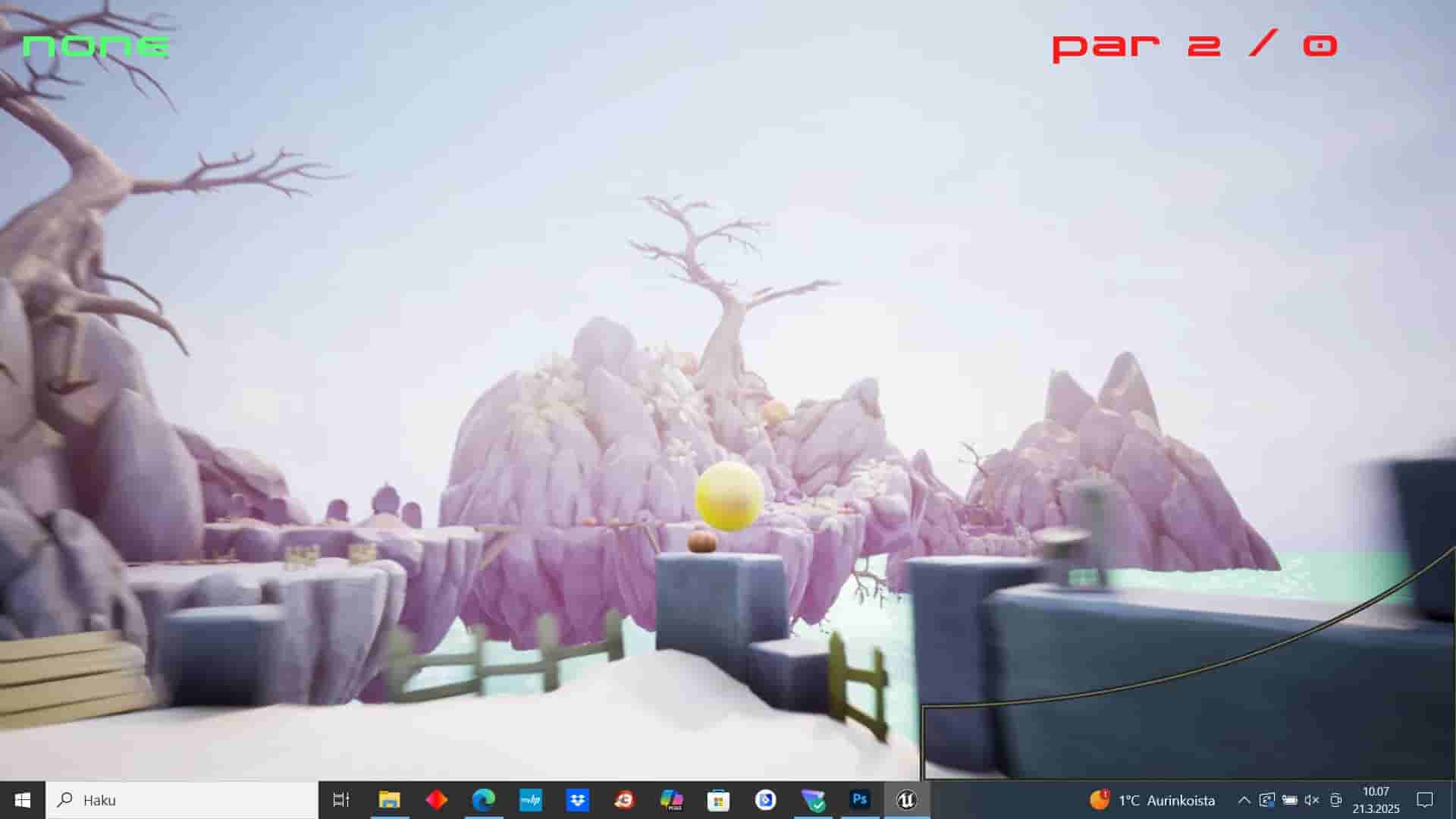
Task: Click the Unreal Engine taskbar icon
Action: [x=906, y=800]
